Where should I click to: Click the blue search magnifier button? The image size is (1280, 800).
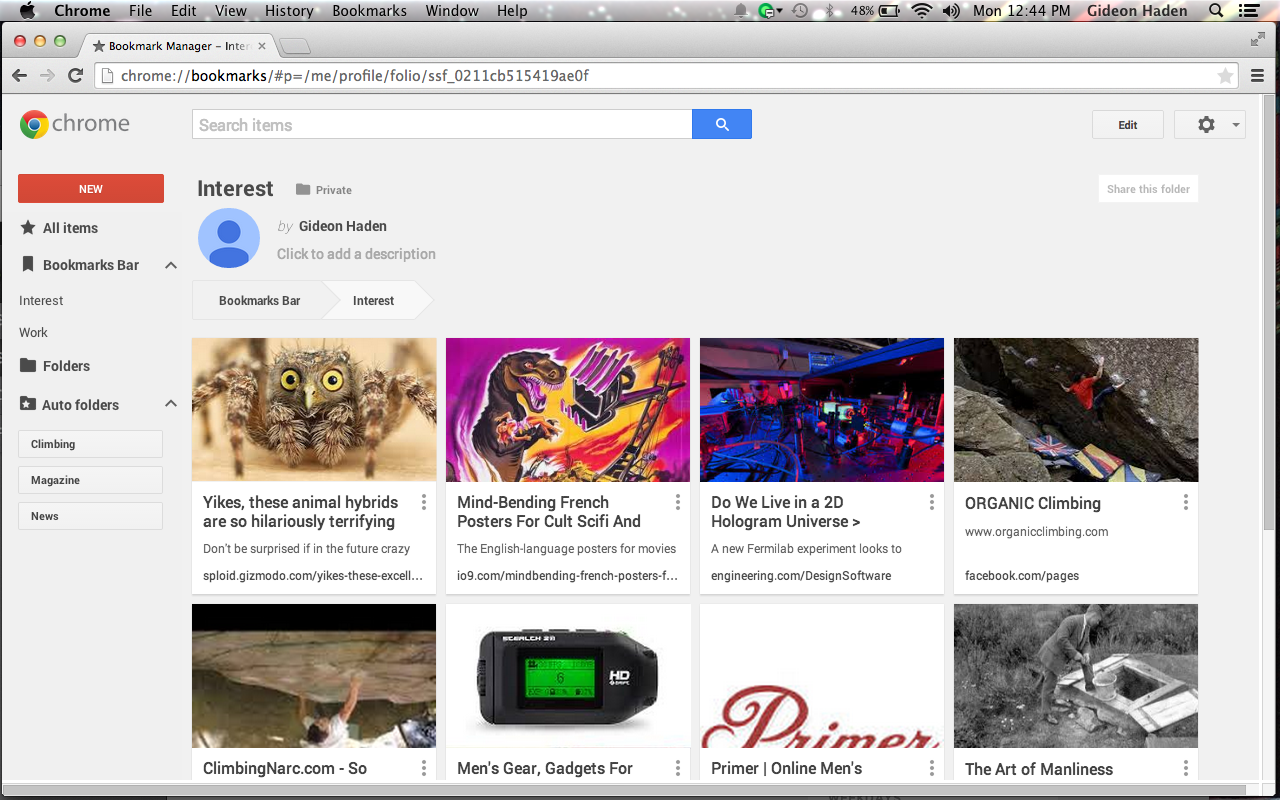(722, 125)
